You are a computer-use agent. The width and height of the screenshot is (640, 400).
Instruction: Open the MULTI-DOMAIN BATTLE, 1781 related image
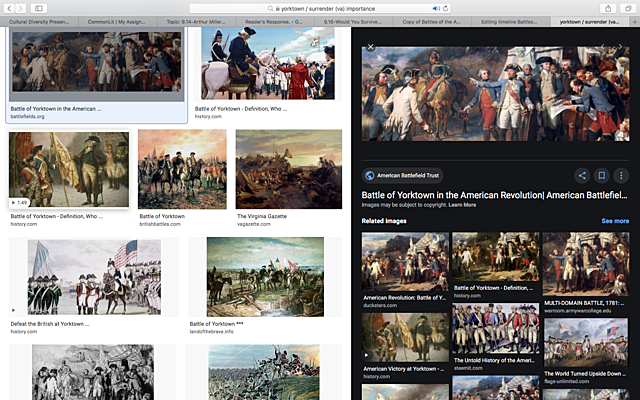(586, 264)
